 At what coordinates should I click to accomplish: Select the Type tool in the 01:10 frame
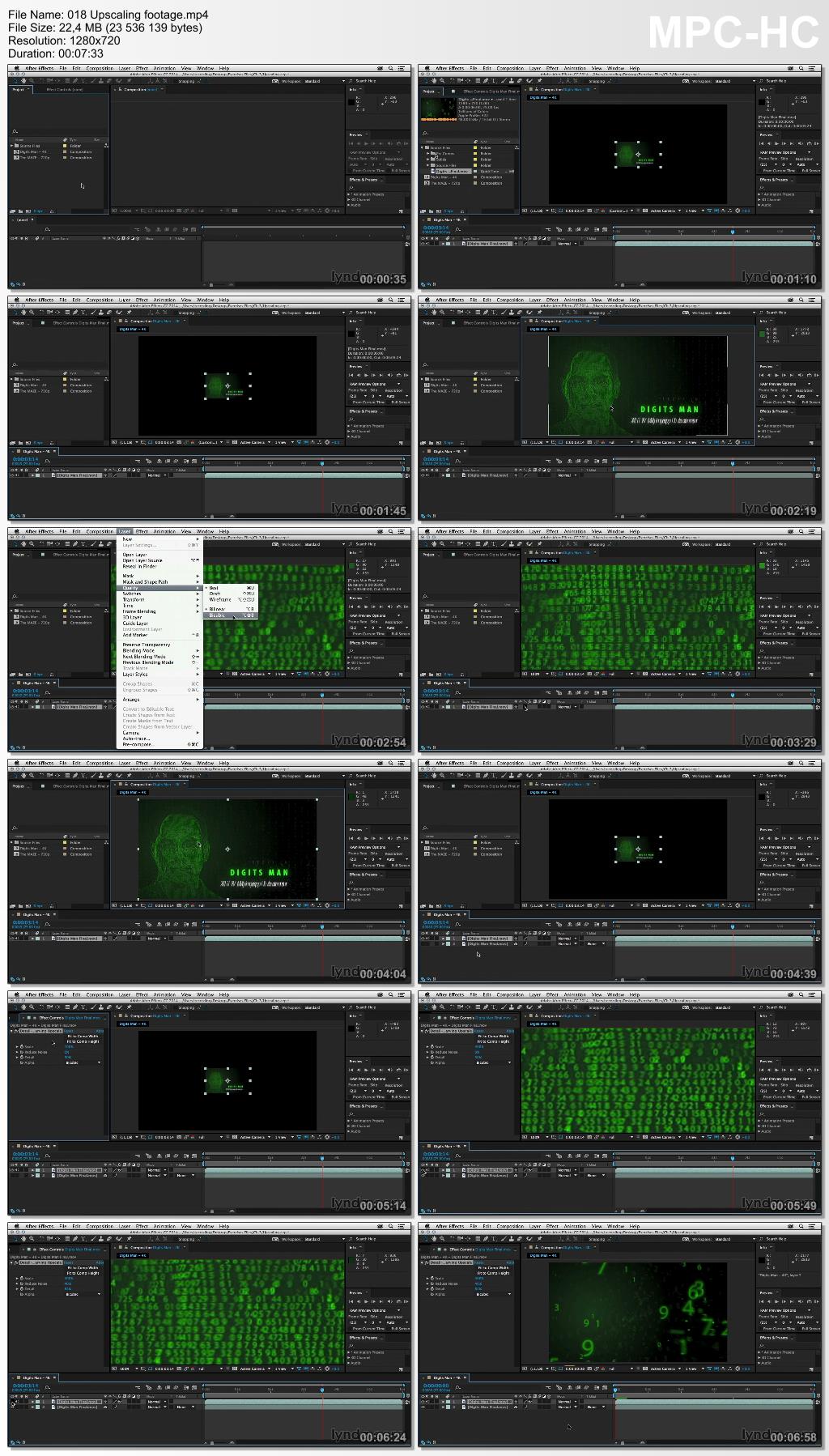click(x=494, y=81)
